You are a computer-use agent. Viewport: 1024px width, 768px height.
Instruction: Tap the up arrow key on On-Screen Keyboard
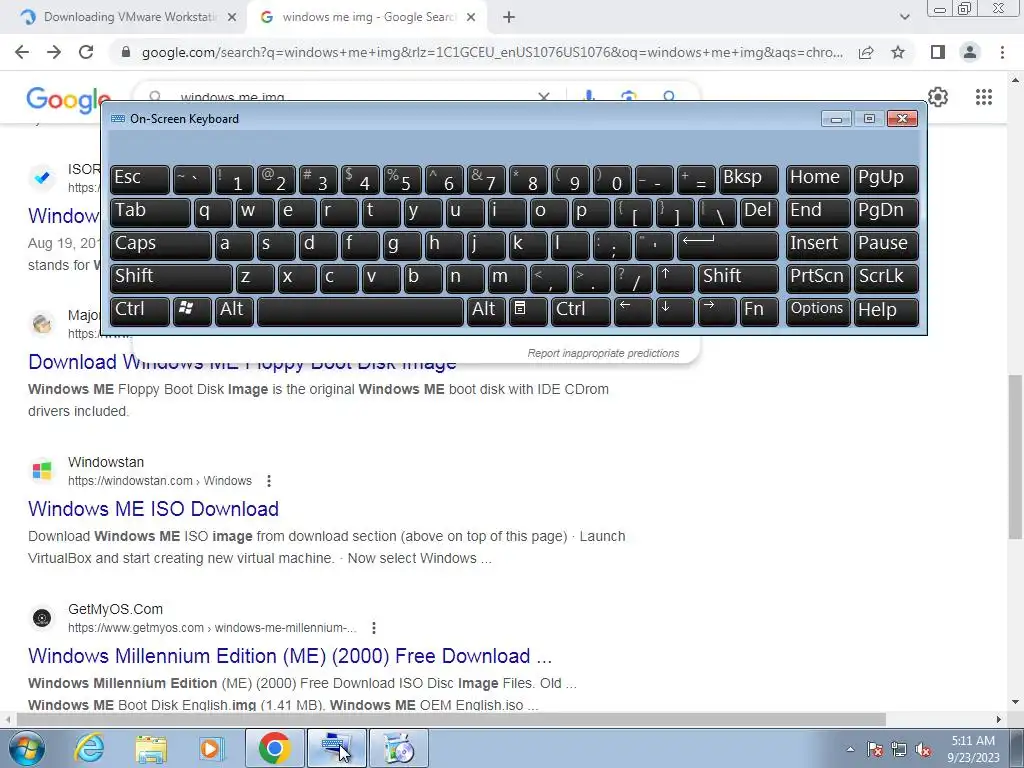coord(674,278)
